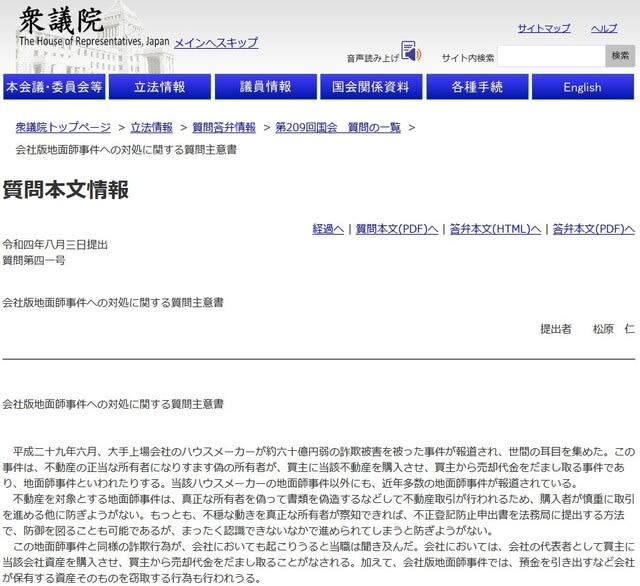Click the 質問本文情報 heading
This screenshot has height=586, width=640.
(x=66, y=190)
